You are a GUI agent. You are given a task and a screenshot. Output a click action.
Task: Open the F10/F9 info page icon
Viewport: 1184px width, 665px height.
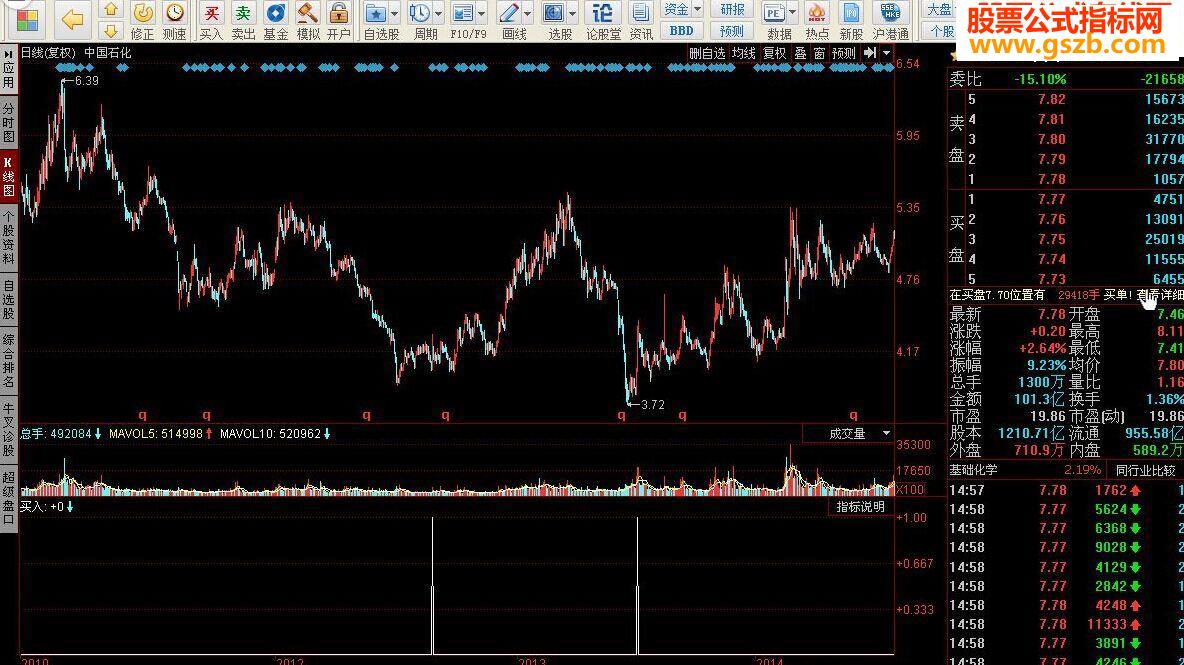click(463, 13)
